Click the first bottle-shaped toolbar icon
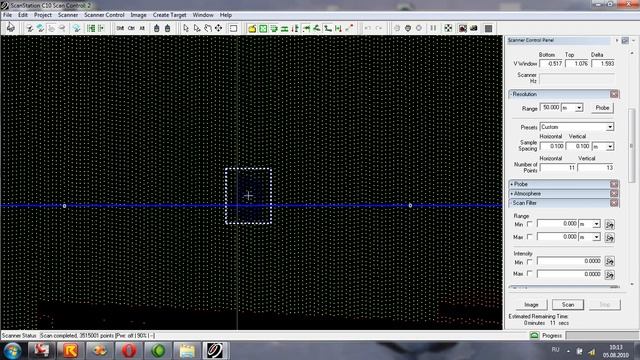The height and width of the screenshot is (360, 640). pos(156,28)
